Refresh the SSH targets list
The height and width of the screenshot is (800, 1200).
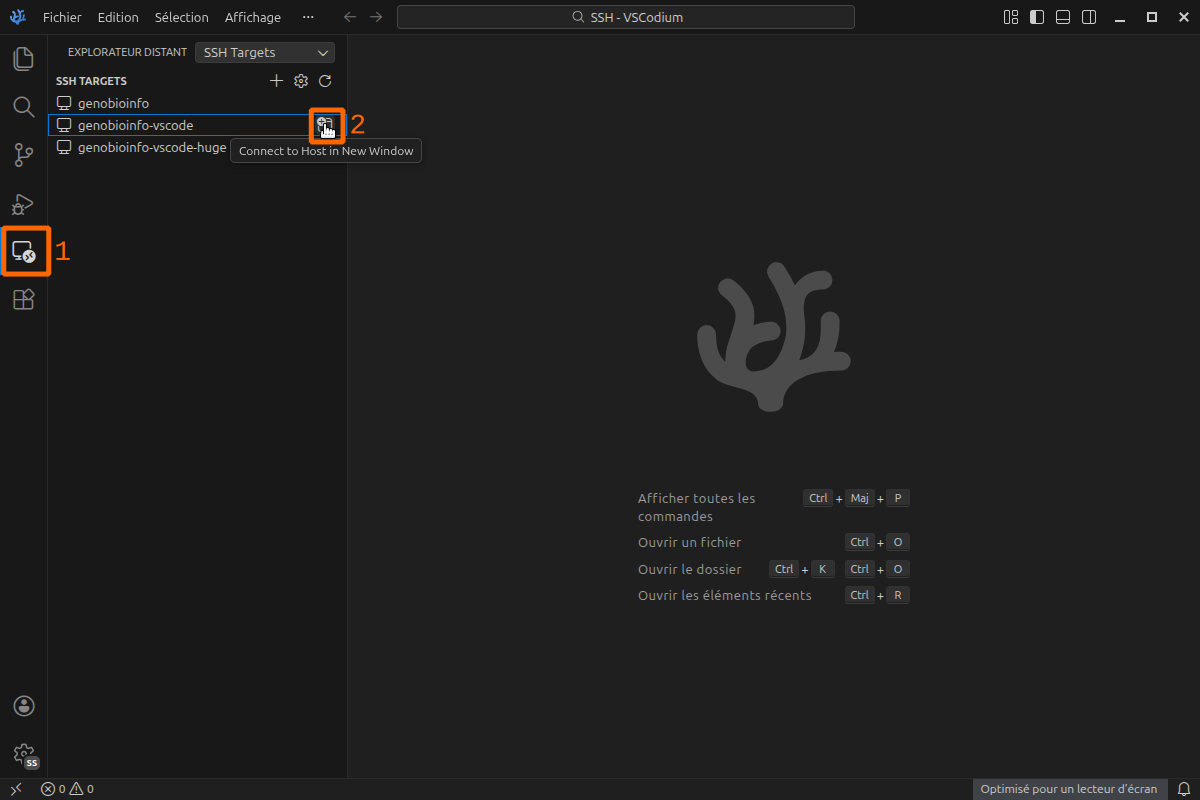coord(325,81)
